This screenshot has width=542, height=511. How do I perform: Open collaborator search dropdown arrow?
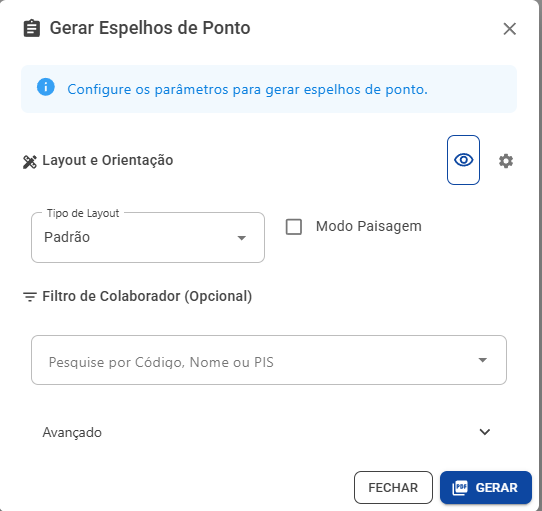(483, 360)
